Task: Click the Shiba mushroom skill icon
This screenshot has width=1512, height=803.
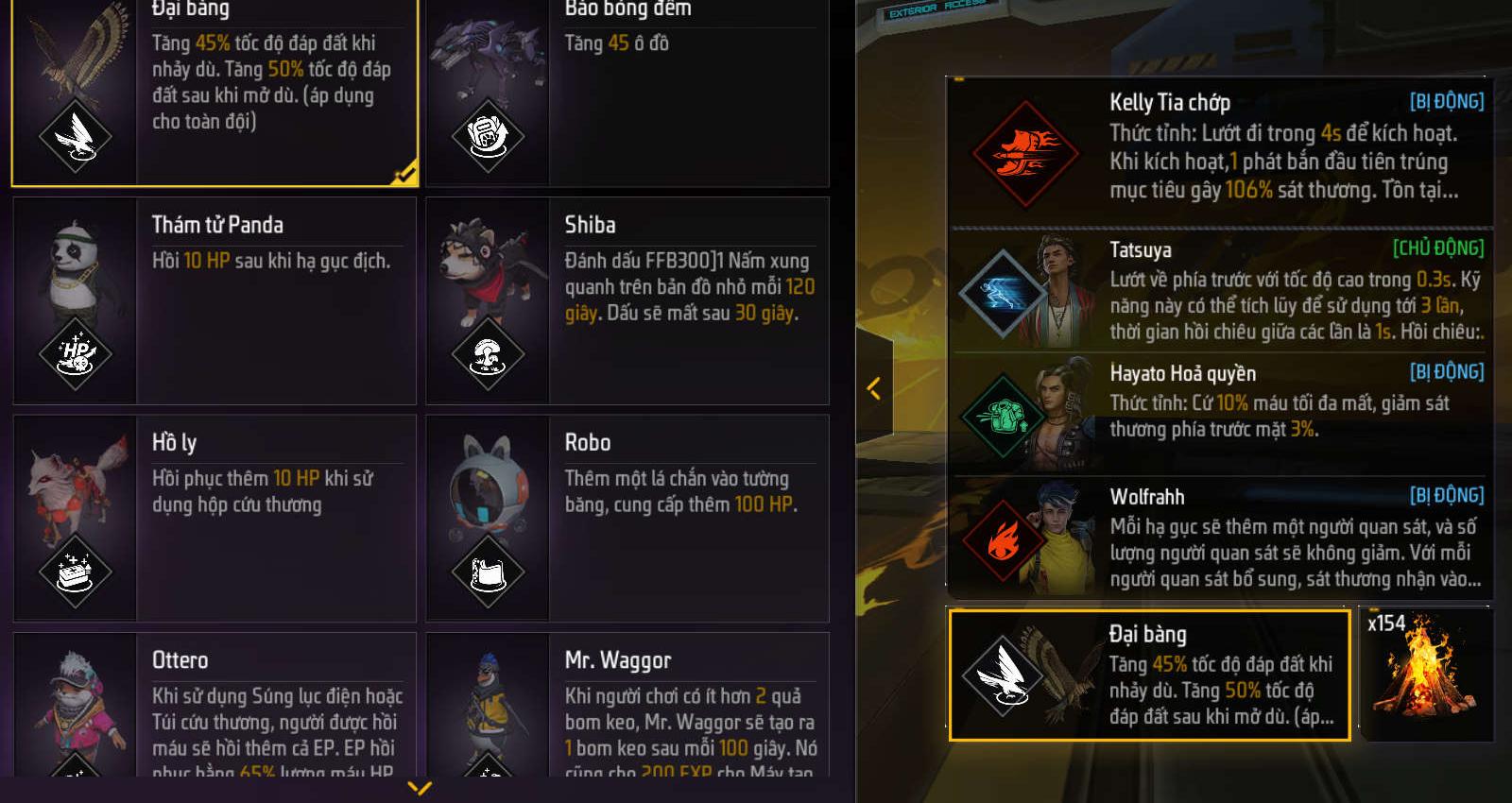Action: click(x=488, y=353)
